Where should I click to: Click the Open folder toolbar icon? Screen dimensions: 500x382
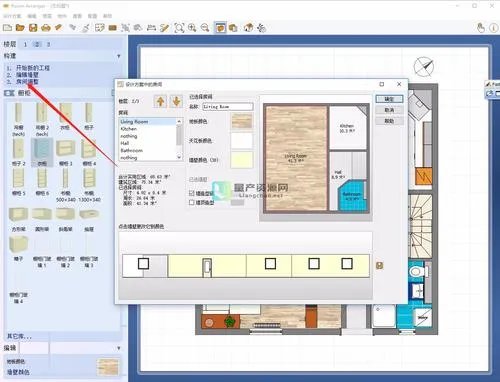(x=20, y=28)
